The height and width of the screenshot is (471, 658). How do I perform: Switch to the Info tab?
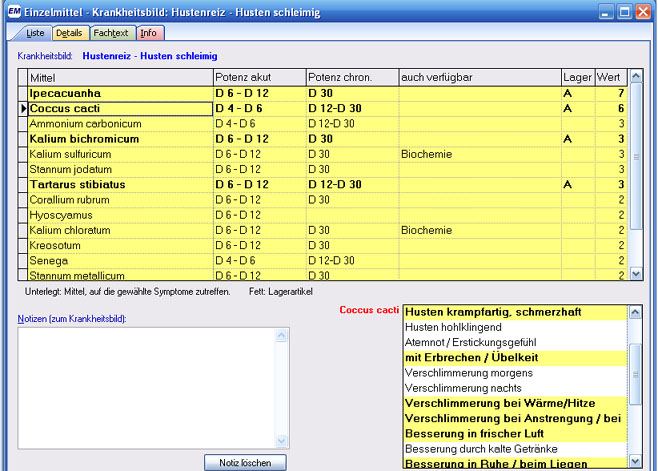(x=148, y=33)
